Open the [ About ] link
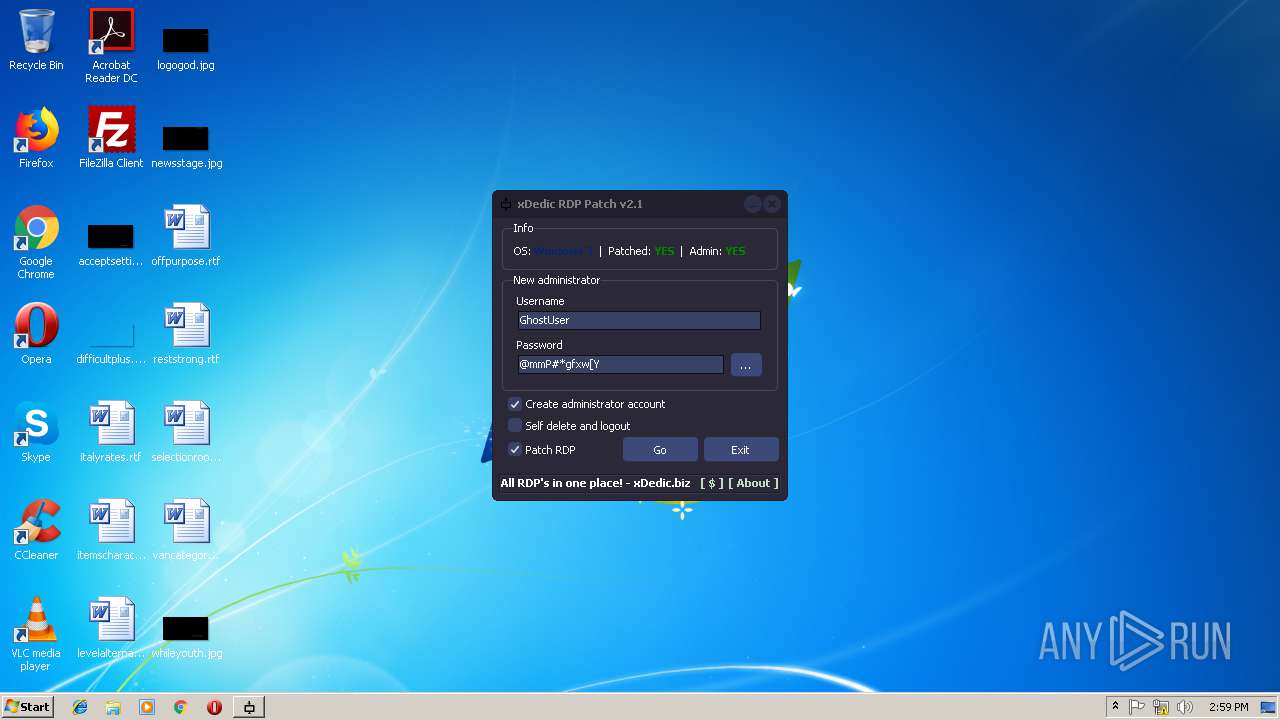Screen dimensions: 1280x720 pos(753,483)
